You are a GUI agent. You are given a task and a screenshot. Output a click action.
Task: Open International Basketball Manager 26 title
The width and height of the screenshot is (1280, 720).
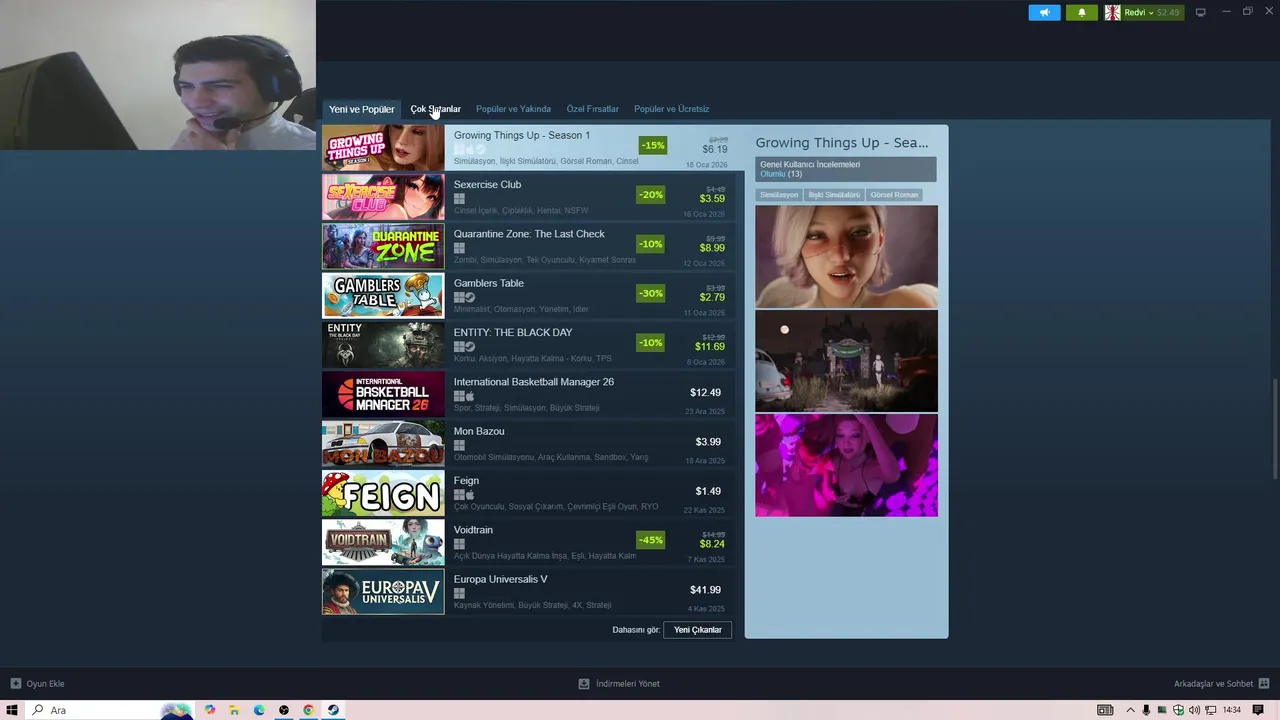pos(534,382)
